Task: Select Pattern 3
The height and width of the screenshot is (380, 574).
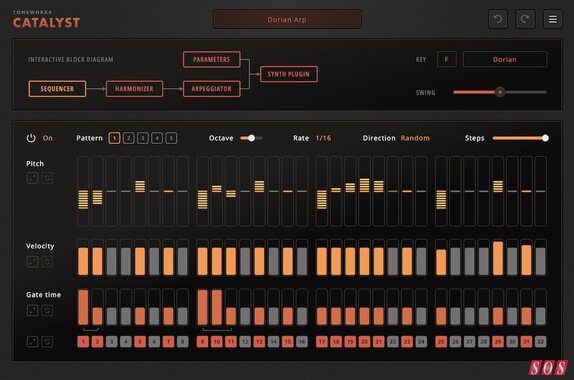Action: (x=143, y=138)
